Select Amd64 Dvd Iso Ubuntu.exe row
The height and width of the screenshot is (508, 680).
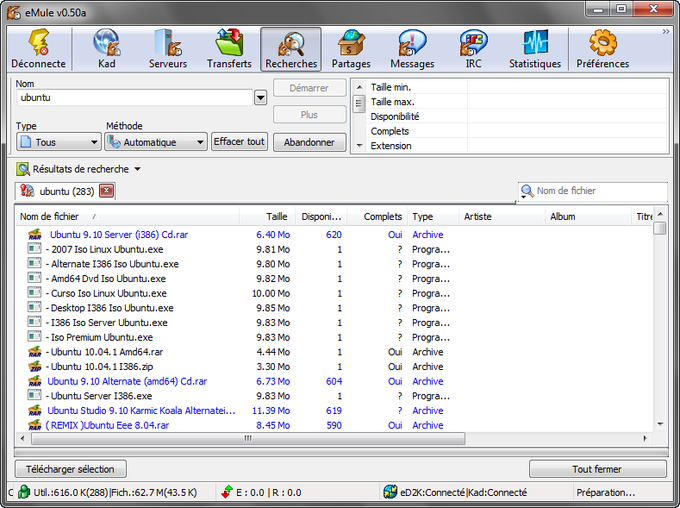pos(334,279)
